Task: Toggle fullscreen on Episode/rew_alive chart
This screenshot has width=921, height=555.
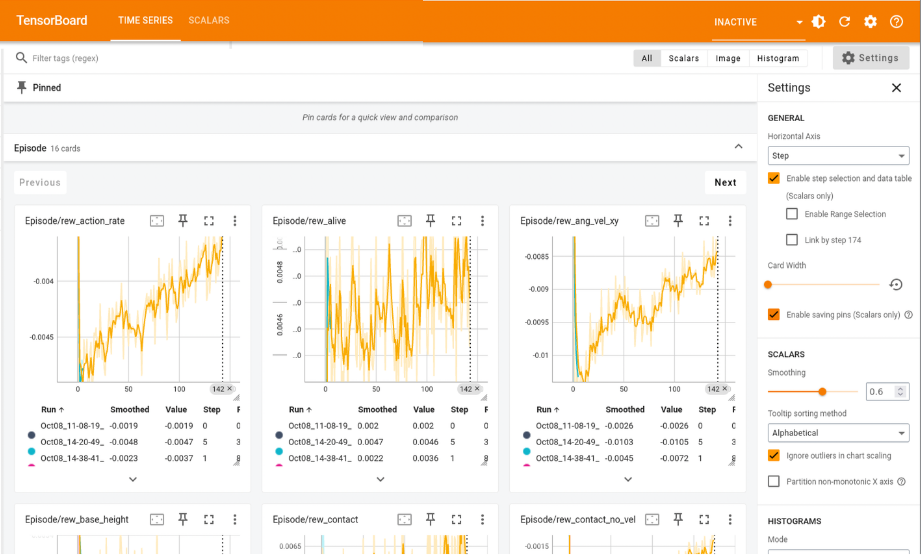Action: 456,221
